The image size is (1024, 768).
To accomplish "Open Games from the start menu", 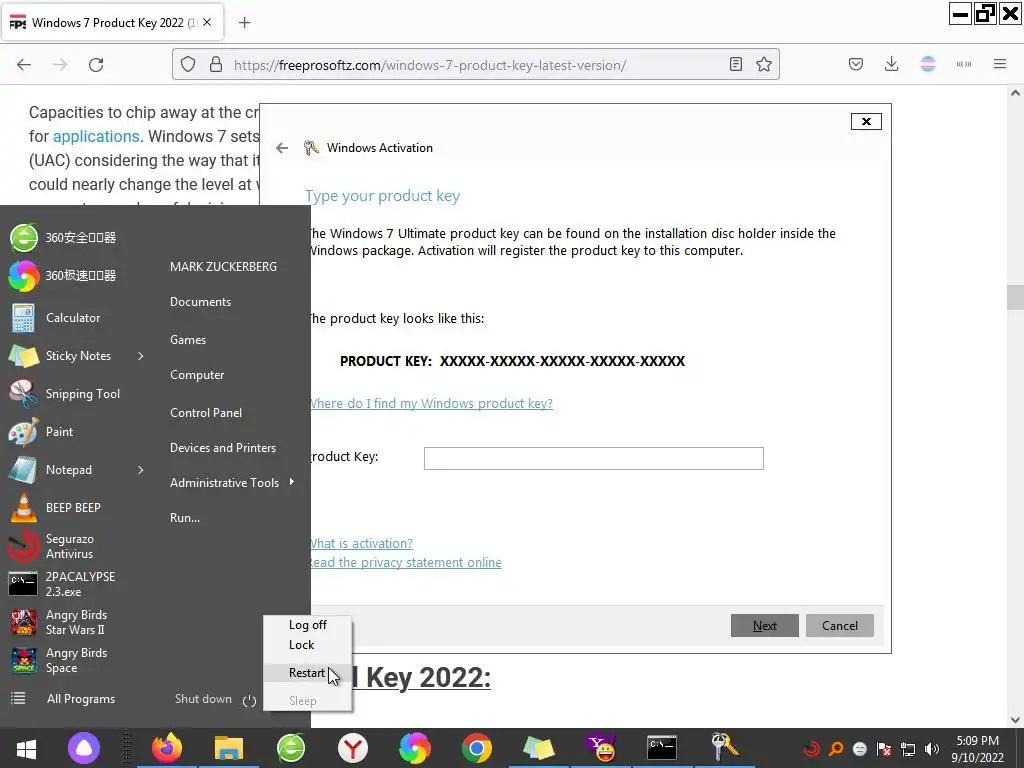I will coord(188,340).
